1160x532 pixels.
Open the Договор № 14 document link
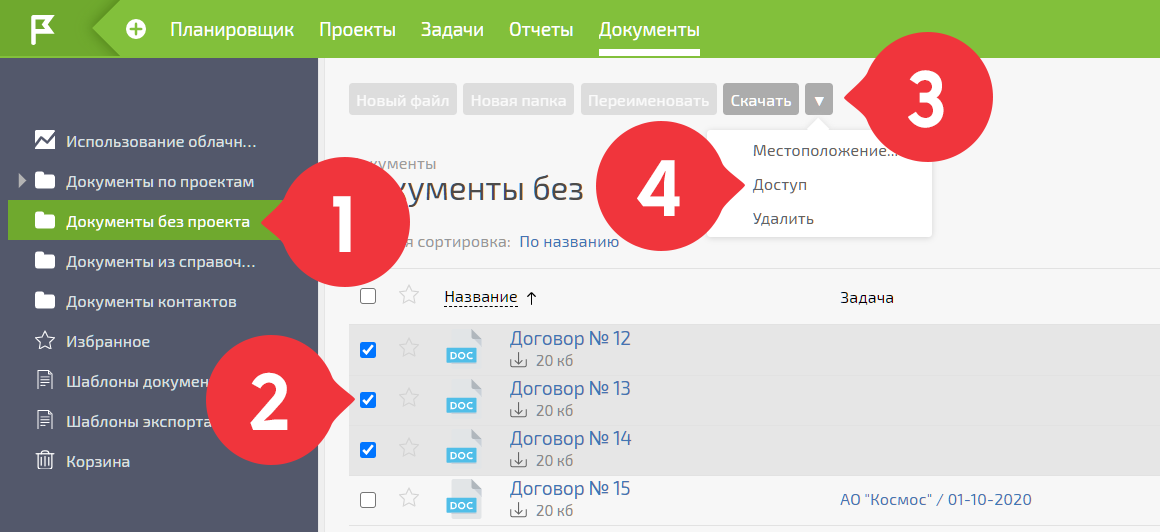[570, 439]
